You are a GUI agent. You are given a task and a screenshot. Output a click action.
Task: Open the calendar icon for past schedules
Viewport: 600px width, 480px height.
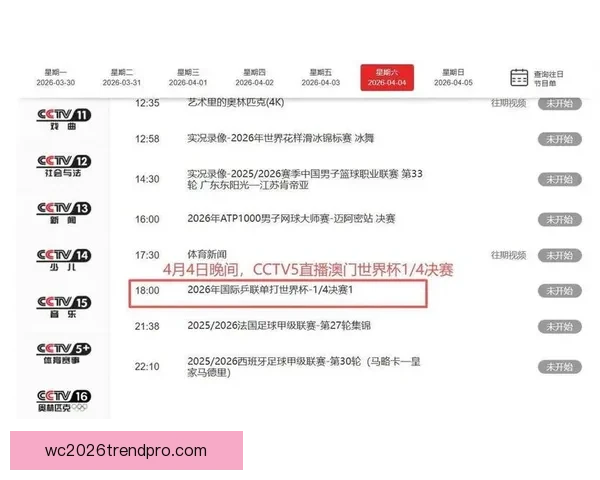click(x=519, y=78)
